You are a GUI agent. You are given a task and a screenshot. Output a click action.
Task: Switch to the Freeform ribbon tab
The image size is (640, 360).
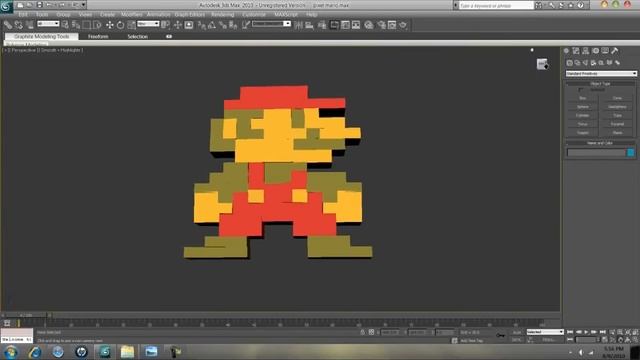(x=98, y=36)
